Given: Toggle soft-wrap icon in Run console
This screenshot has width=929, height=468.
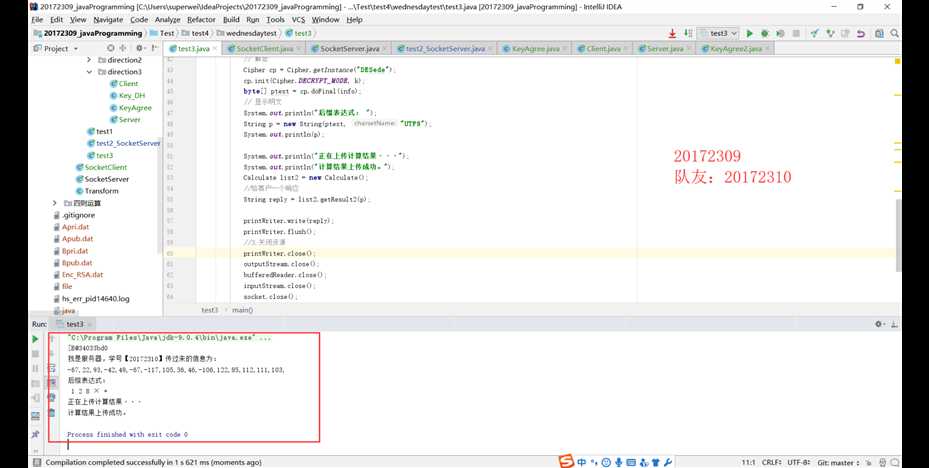Looking at the screenshot, I should coord(52,368).
